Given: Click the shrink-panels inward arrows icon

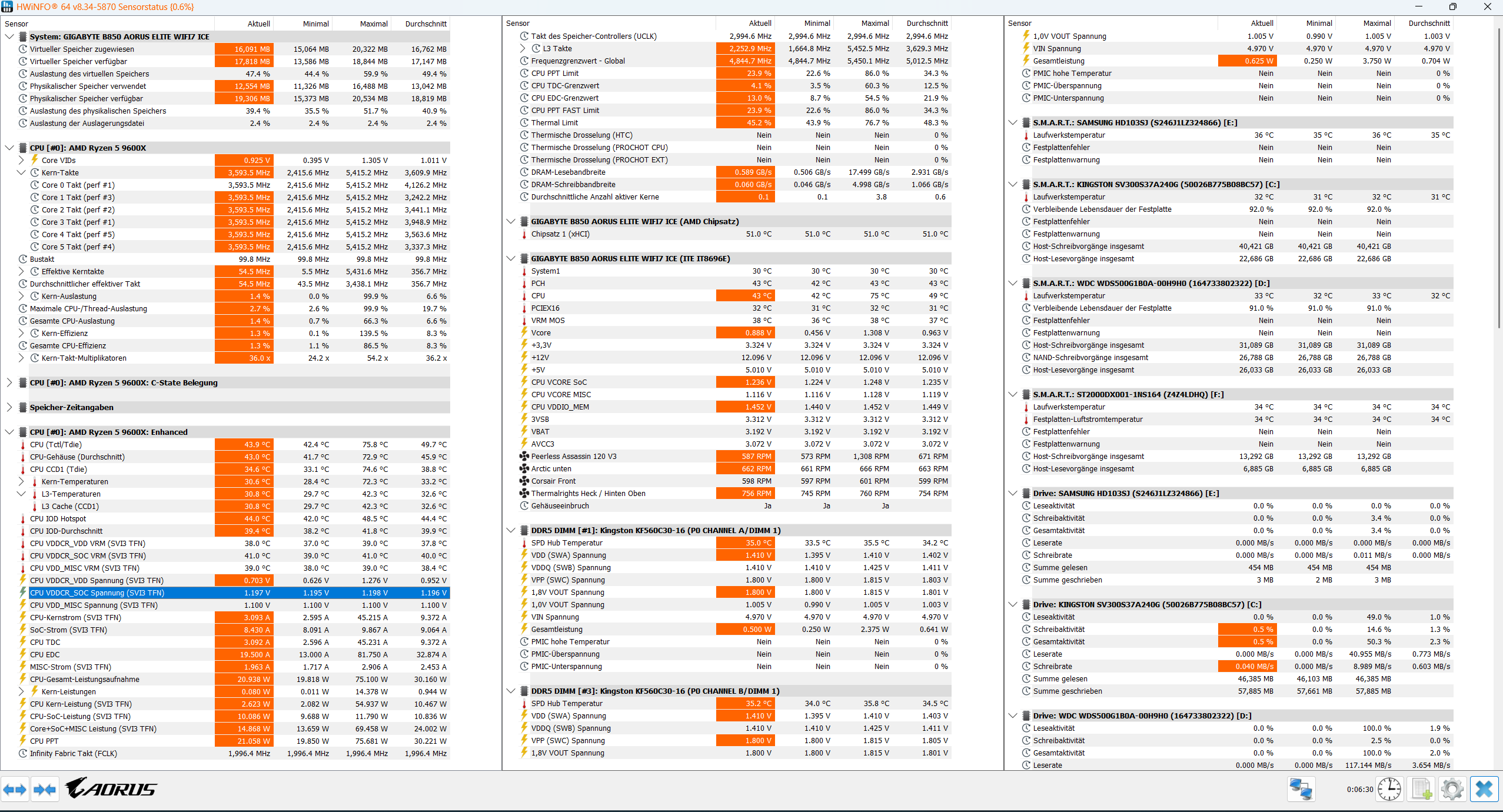Looking at the screenshot, I should click(x=45, y=789).
